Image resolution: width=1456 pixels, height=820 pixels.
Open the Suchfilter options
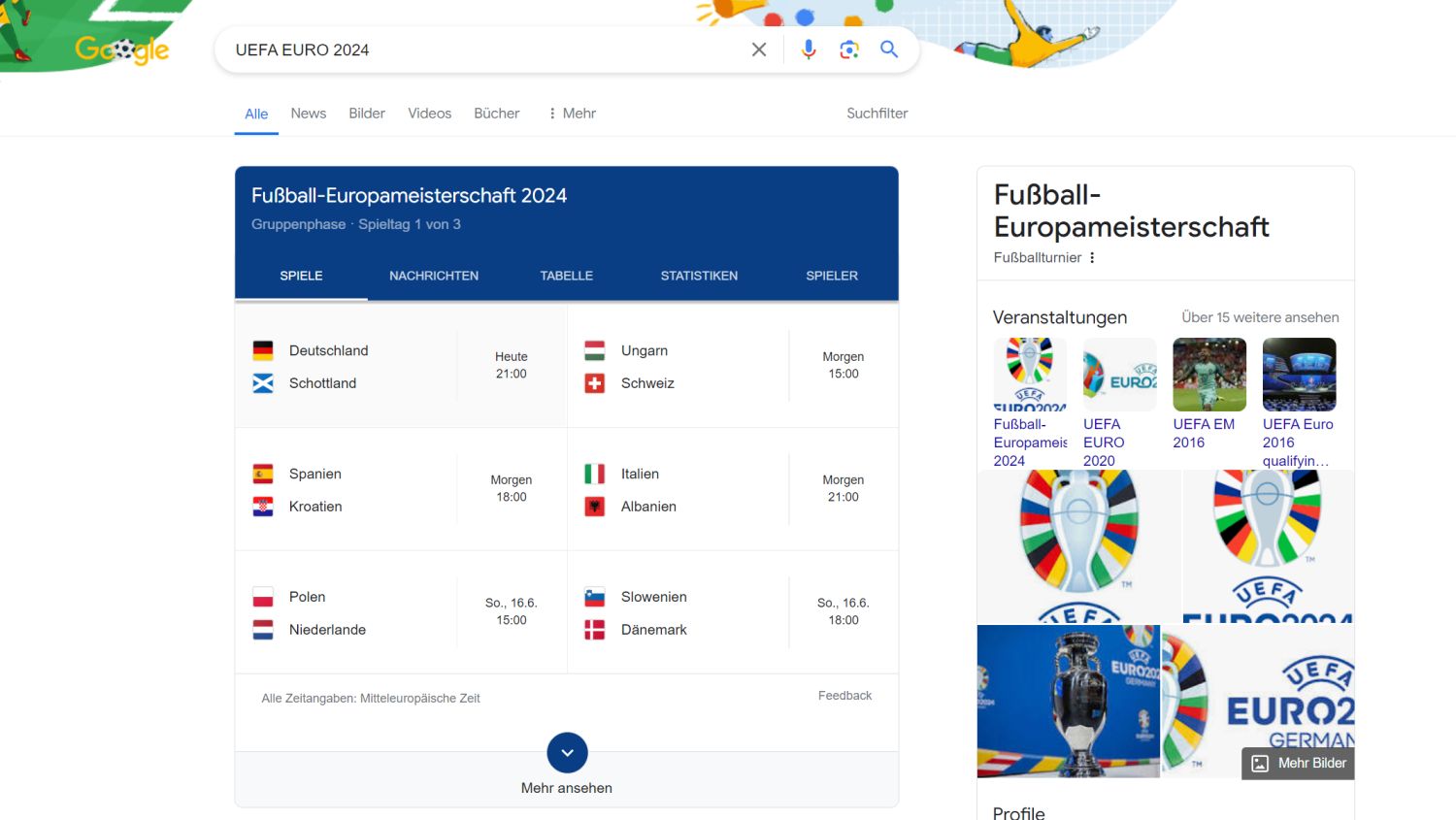(x=877, y=114)
